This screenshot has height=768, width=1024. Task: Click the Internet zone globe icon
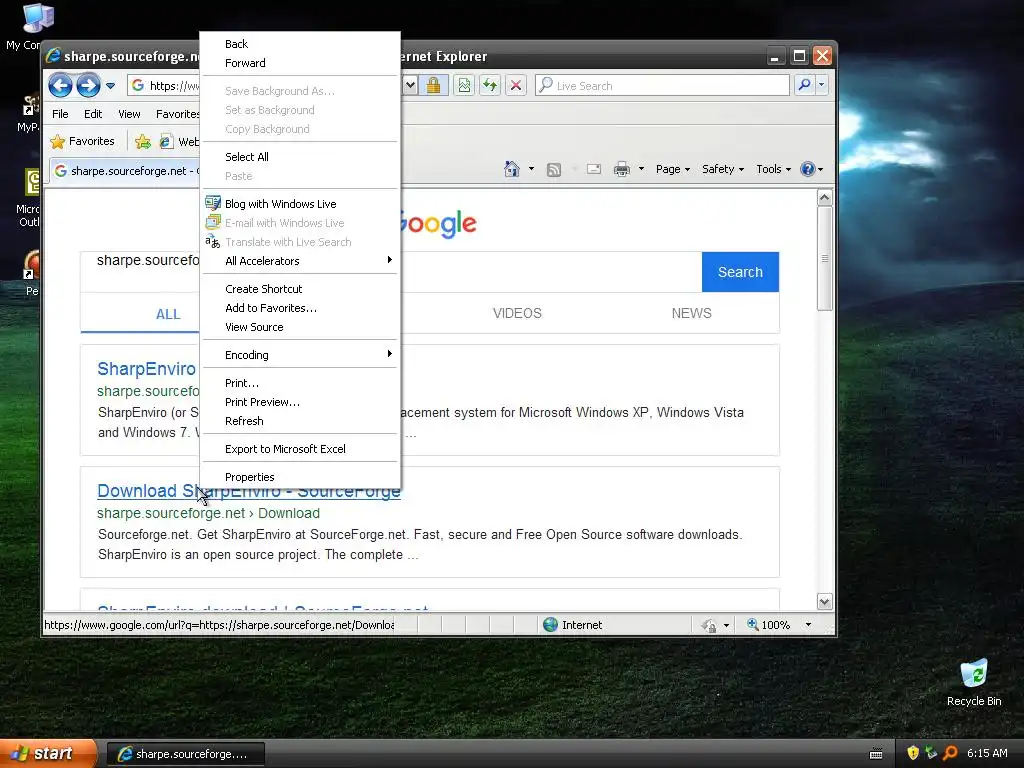551,625
